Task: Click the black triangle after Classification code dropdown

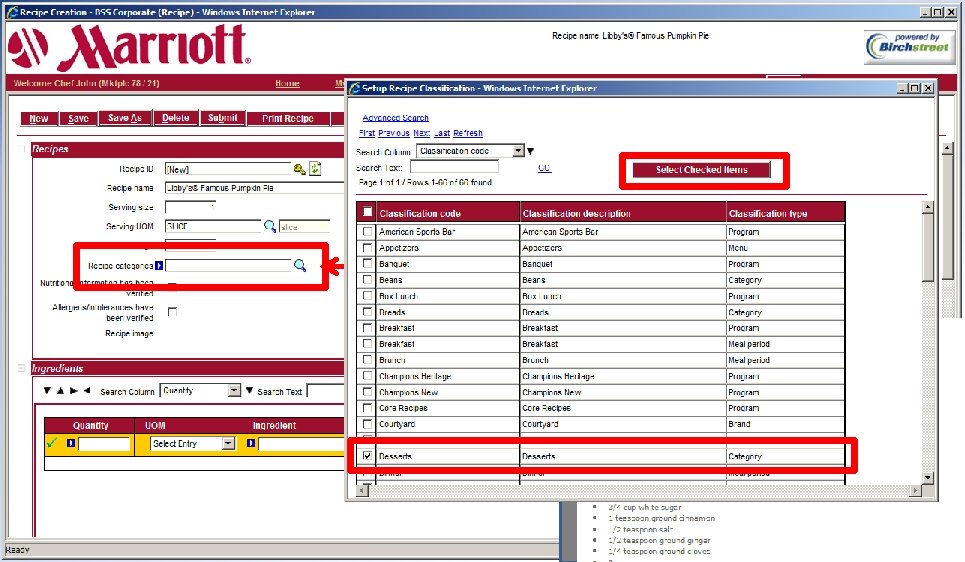Action: click(531, 151)
